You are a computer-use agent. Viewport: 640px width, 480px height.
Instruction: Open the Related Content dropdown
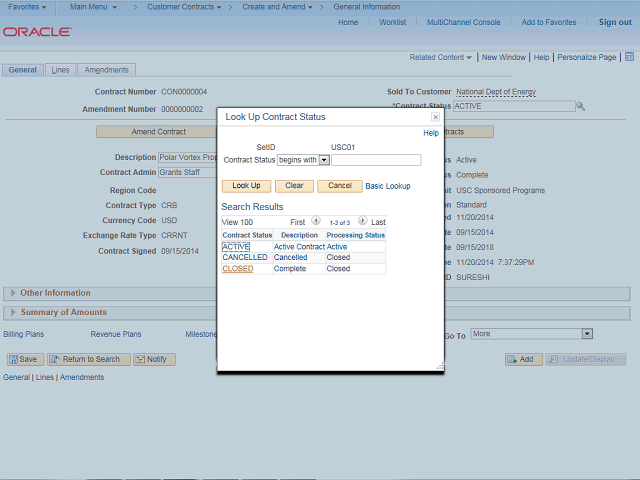pyautogui.click(x=440, y=58)
